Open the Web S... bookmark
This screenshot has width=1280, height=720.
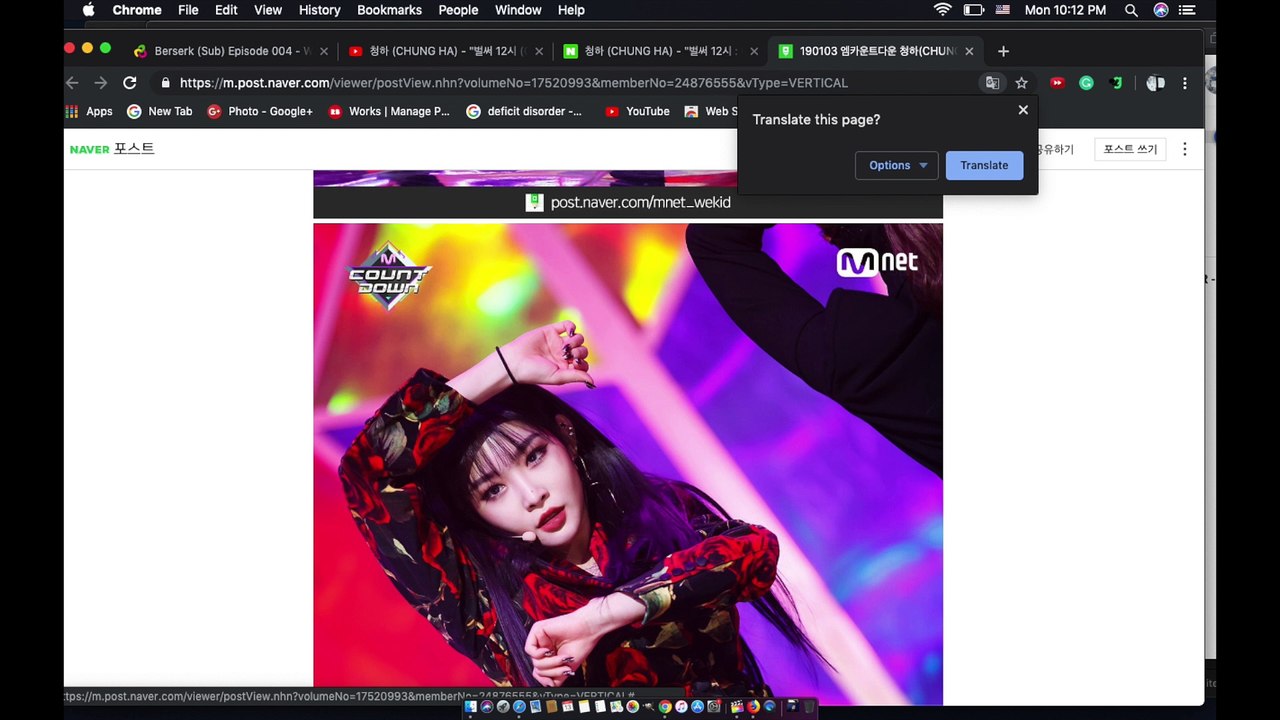coord(711,111)
